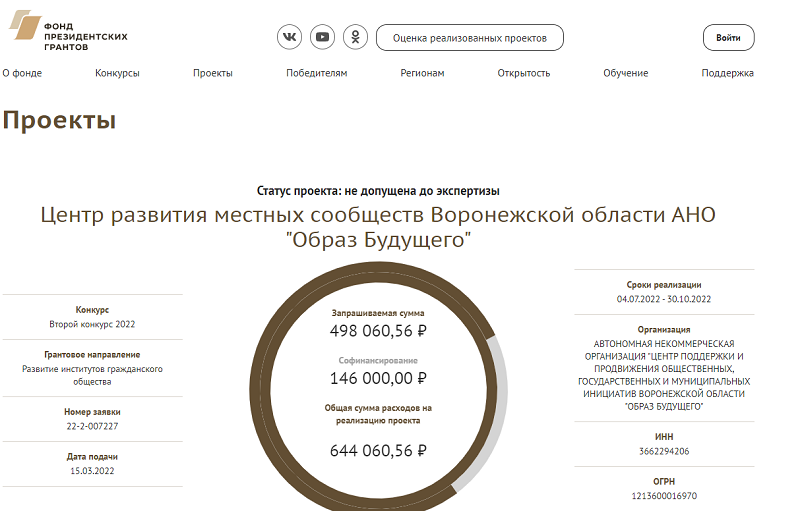Open the Обучение menu item

pyautogui.click(x=626, y=73)
